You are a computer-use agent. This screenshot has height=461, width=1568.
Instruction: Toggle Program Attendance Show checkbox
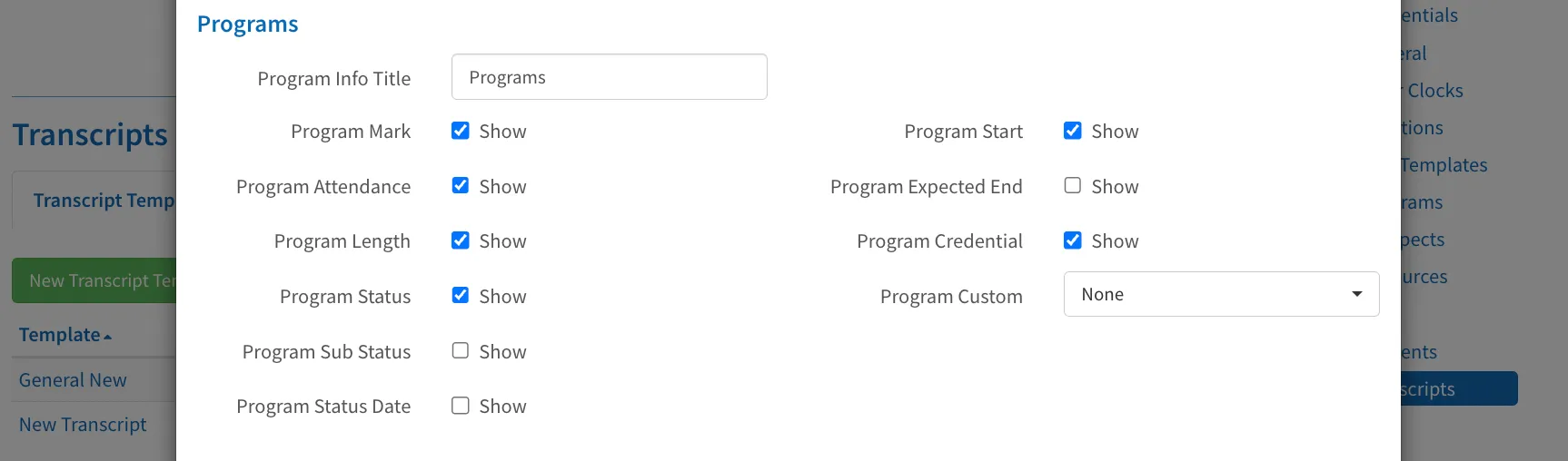point(461,185)
